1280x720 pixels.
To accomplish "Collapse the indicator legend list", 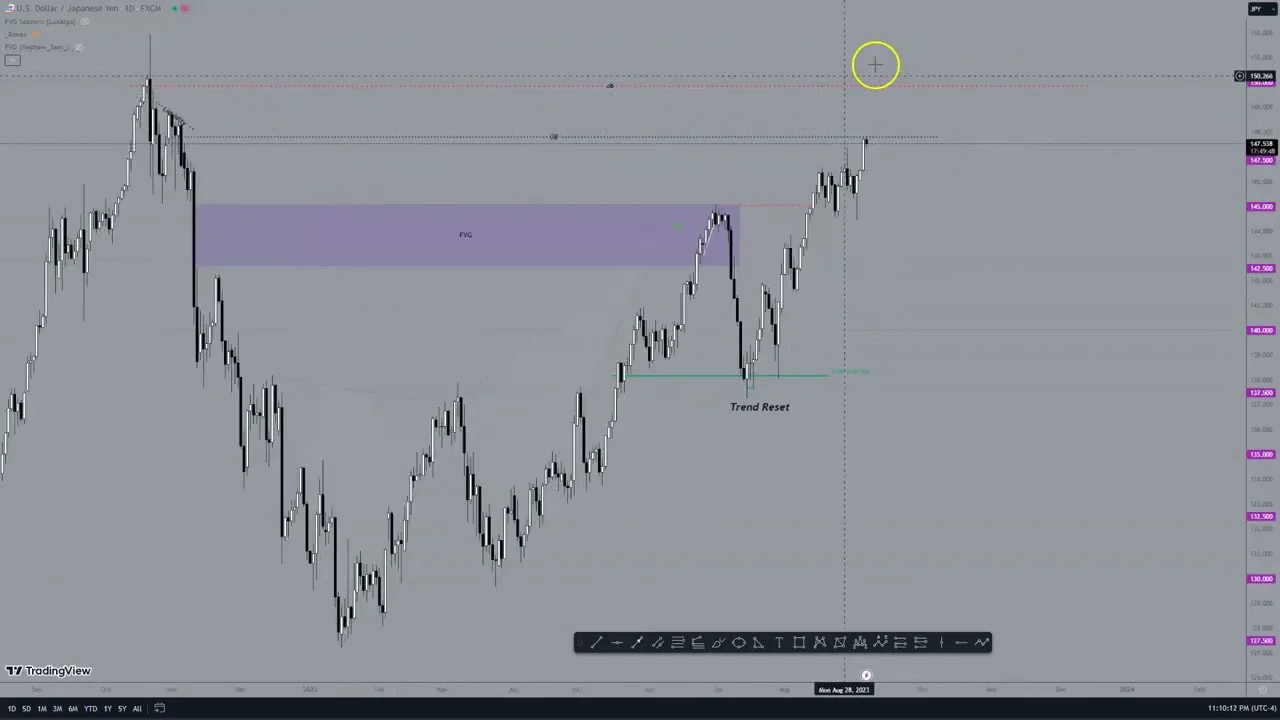I will point(13,60).
